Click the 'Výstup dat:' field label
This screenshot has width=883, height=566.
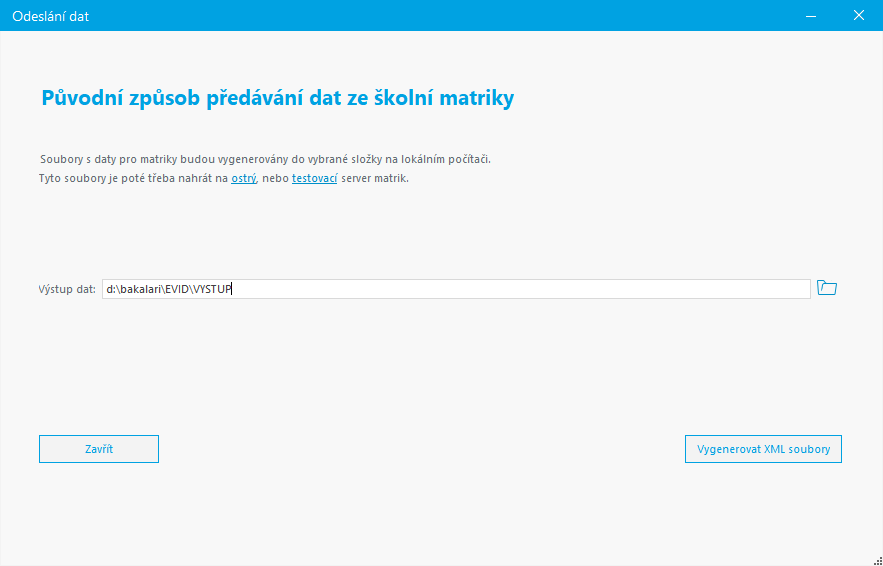point(67,289)
